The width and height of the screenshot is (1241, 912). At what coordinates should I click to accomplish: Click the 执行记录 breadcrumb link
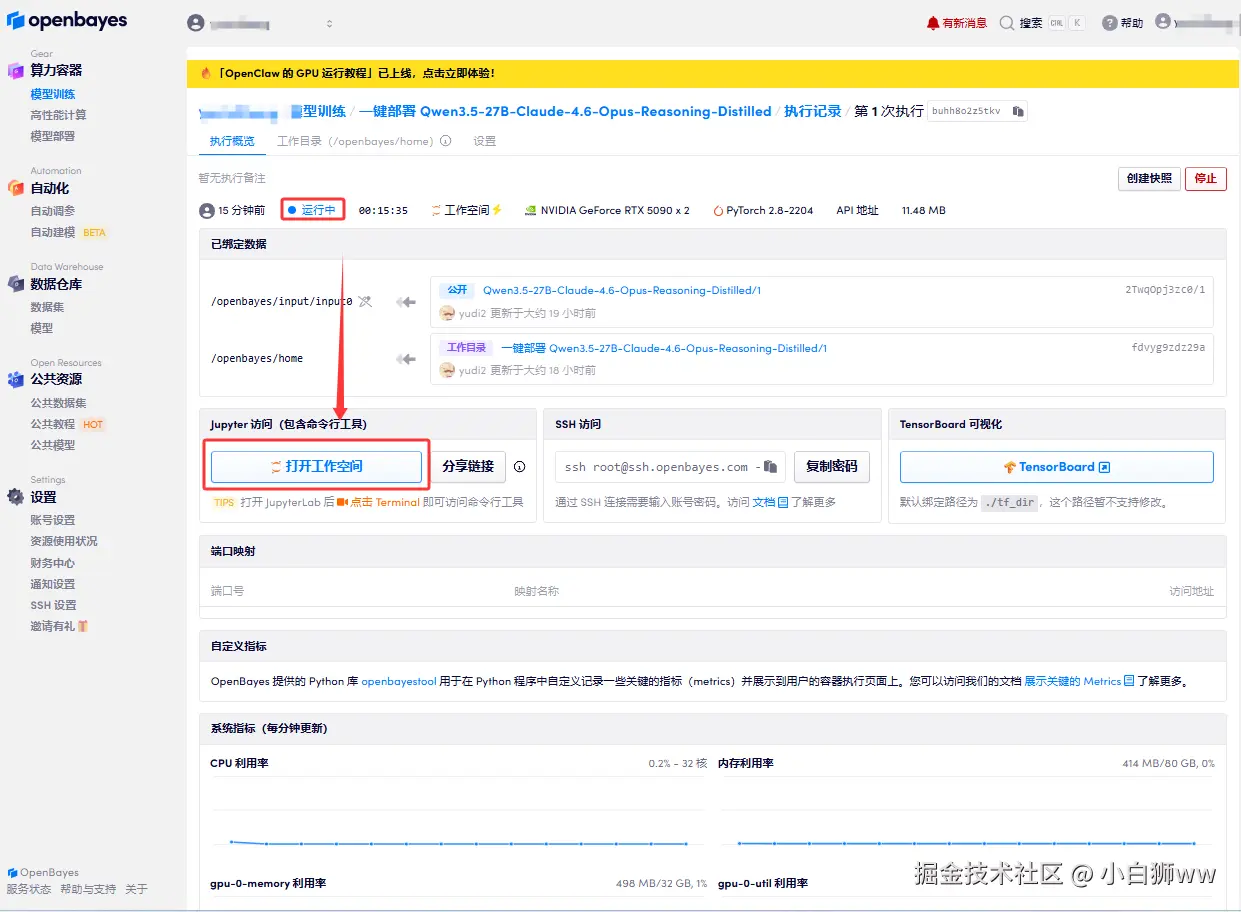813,111
